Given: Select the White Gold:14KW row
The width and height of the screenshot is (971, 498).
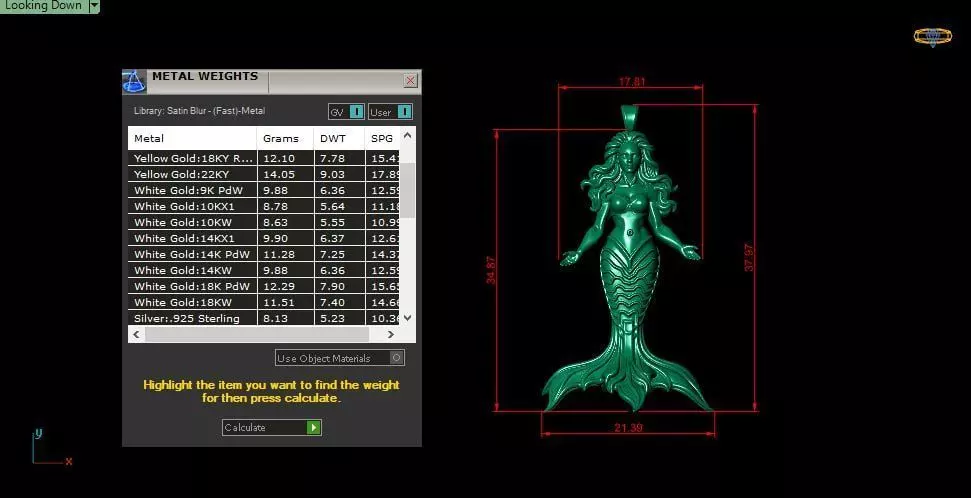Looking at the screenshot, I should [264, 271].
